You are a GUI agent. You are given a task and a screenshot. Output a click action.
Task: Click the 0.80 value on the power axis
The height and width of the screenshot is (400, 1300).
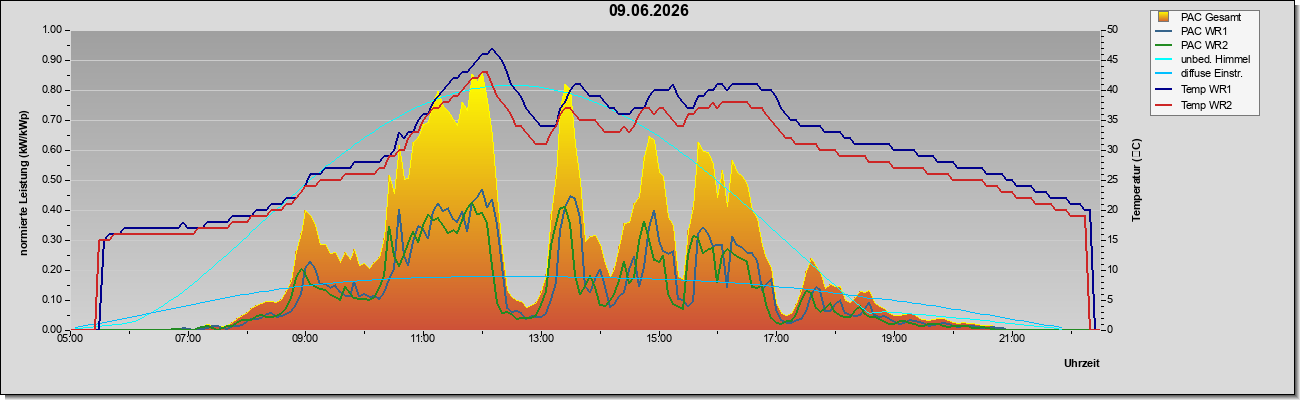point(51,90)
